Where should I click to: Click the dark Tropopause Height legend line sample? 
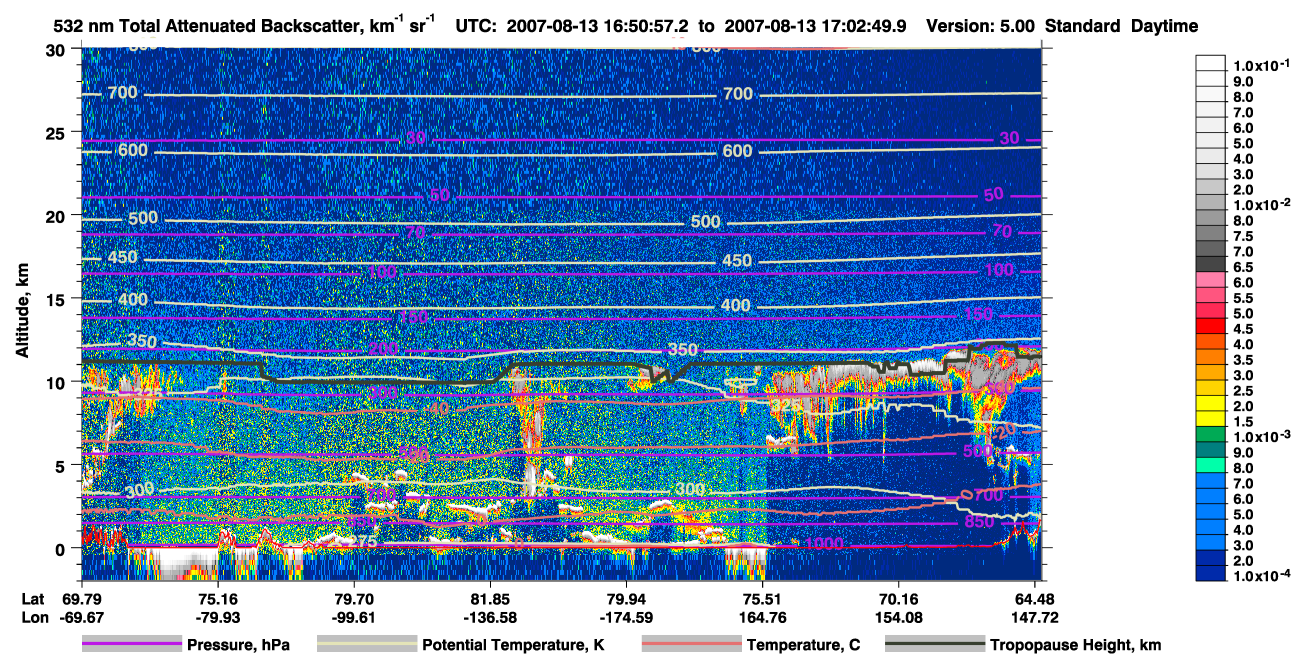pyautogui.click(x=934, y=645)
